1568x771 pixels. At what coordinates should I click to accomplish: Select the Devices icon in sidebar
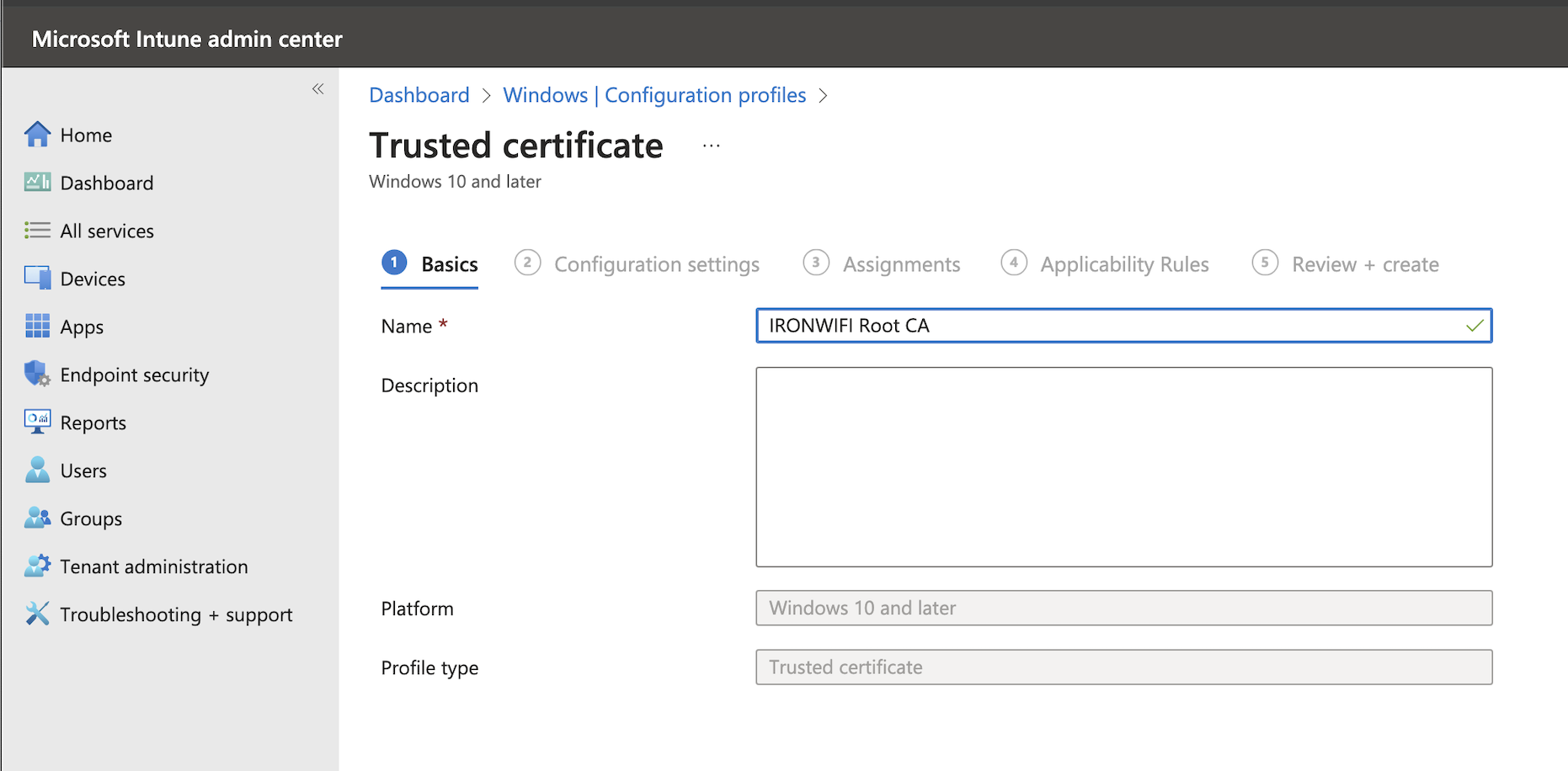coord(38,278)
